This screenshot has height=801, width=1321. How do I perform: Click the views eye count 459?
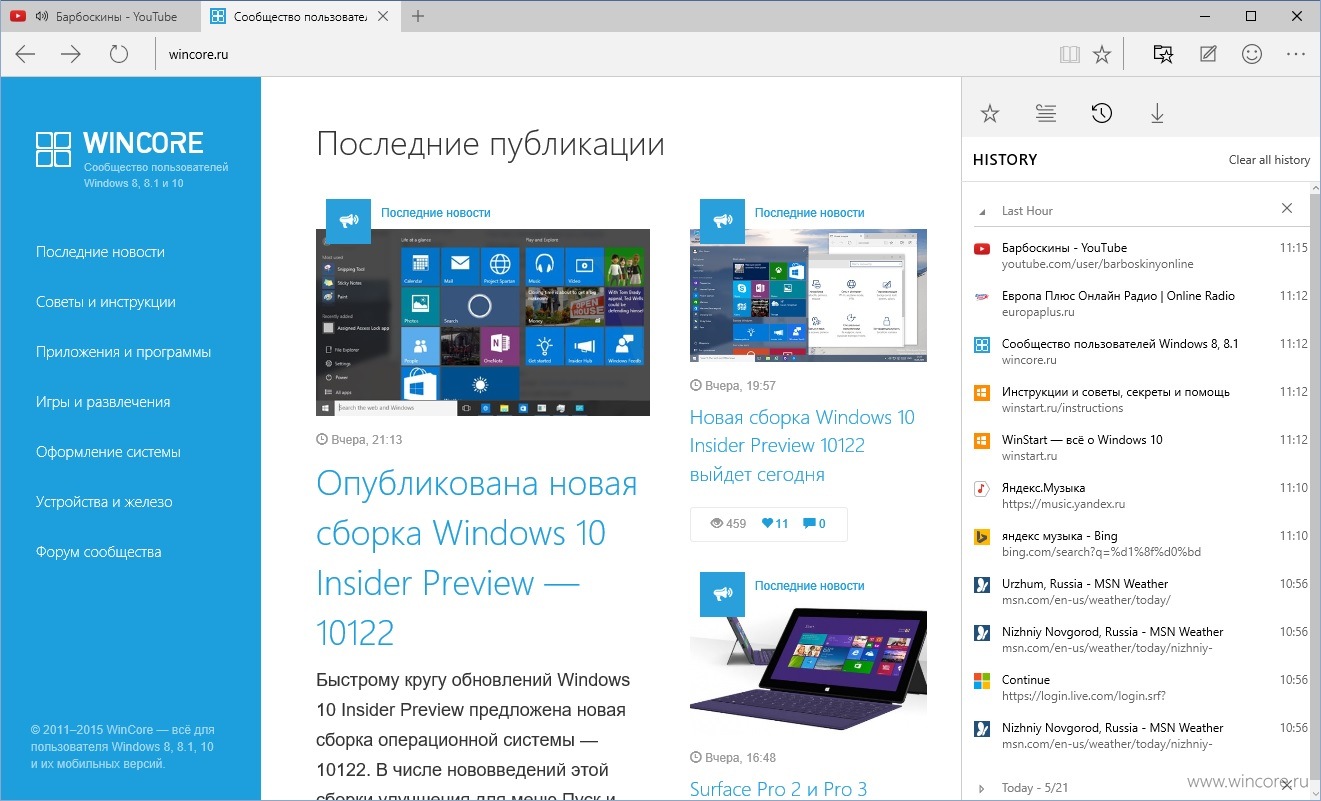728,523
